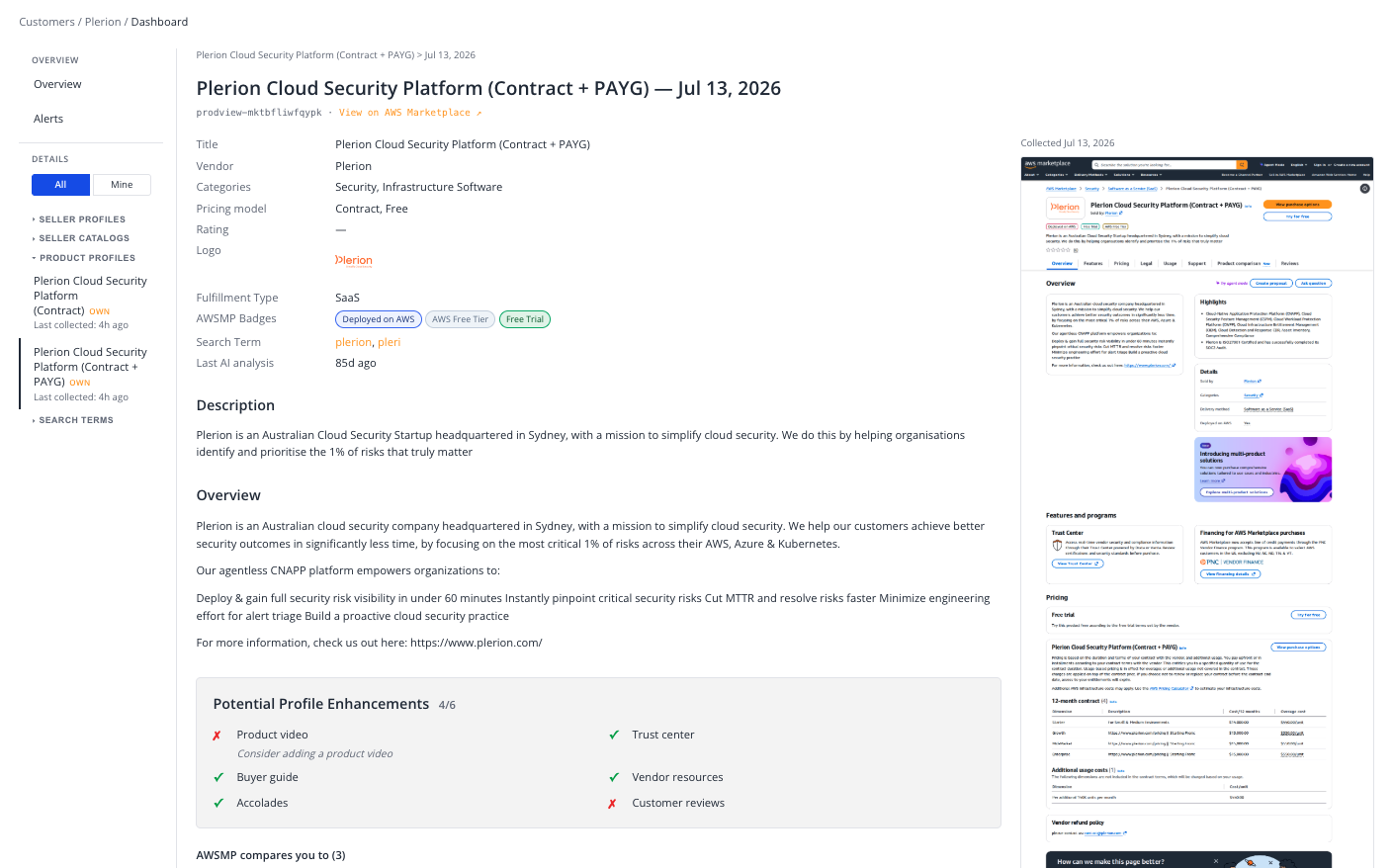This screenshot has width=1393, height=868.
Task: Click the Dashboard breadcrumb
Action: point(159,22)
